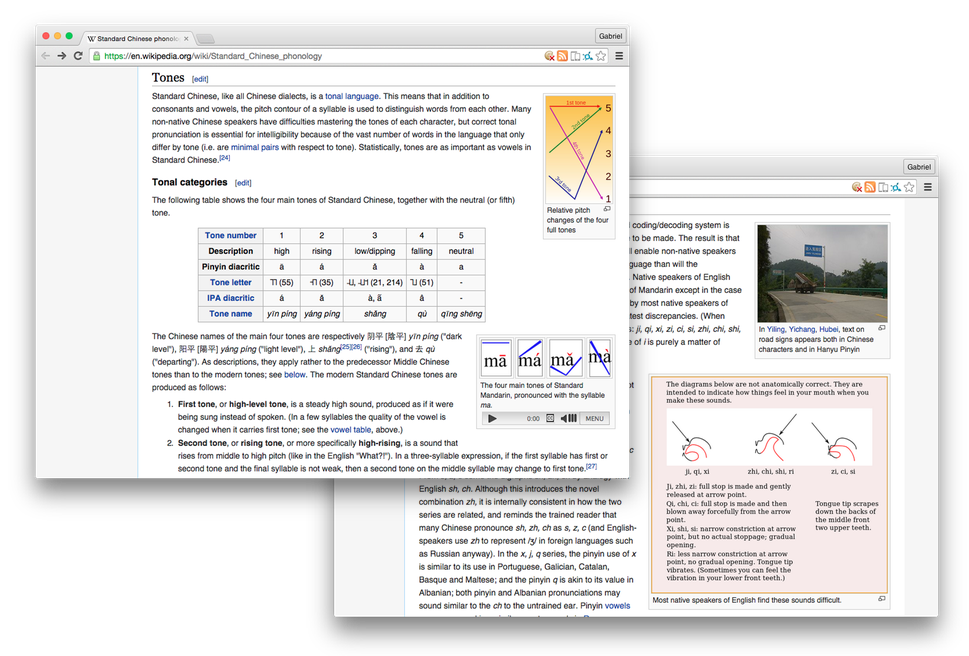969x656 pixels.
Task: Click the table cell reading 'low/dipping'
Action: [x=374, y=251]
